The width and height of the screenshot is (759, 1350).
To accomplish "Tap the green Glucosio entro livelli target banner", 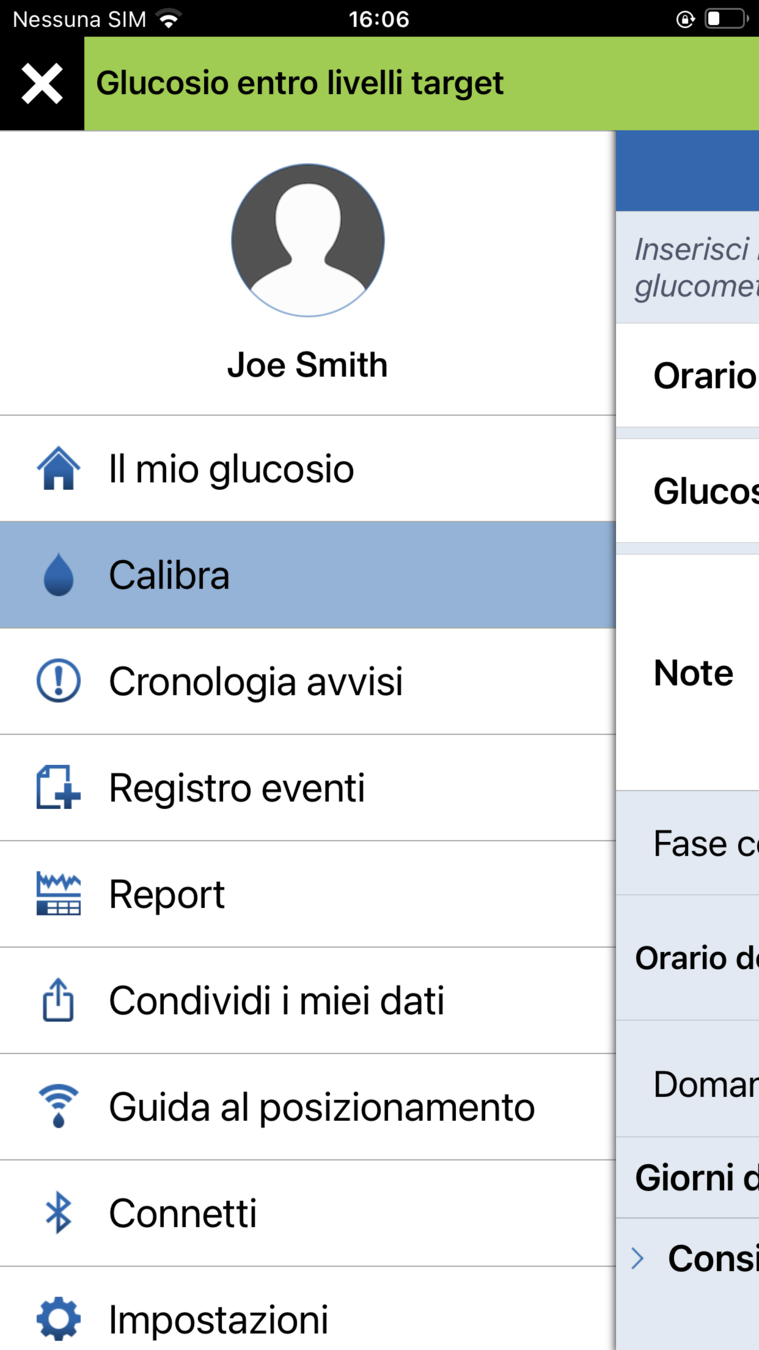I will click(420, 84).
